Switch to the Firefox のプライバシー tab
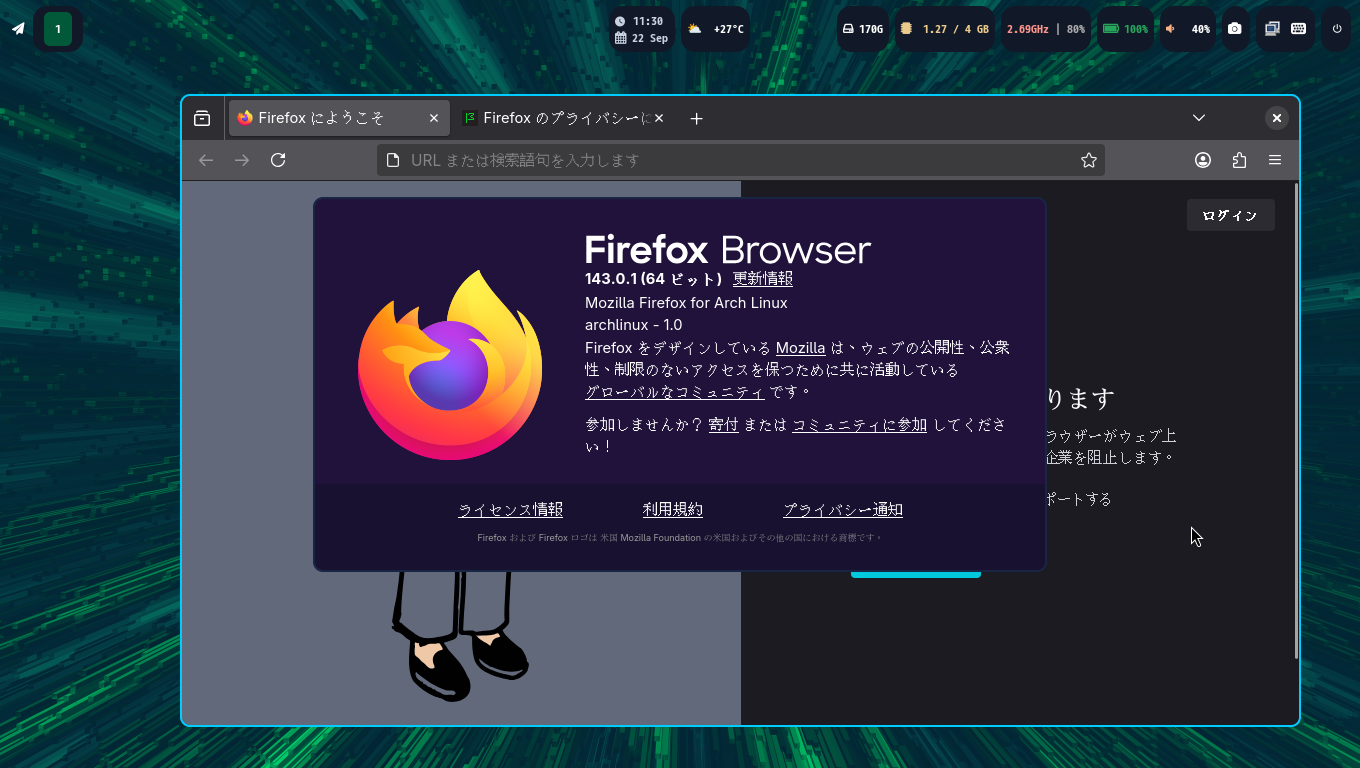The width and height of the screenshot is (1360, 768). 564,118
